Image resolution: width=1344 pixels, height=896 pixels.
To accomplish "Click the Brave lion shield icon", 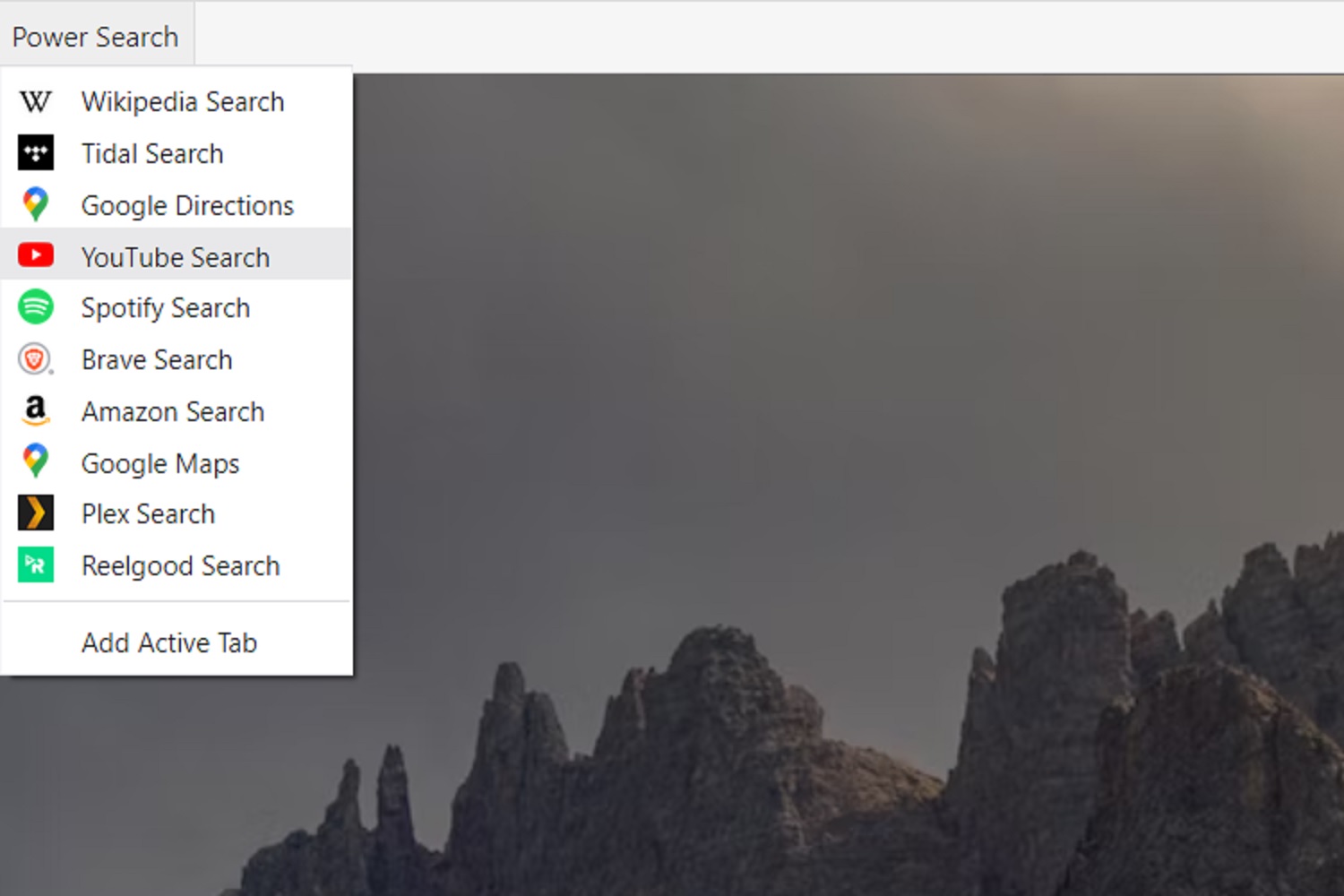I will pyautogui.click(x=35, y=359).
